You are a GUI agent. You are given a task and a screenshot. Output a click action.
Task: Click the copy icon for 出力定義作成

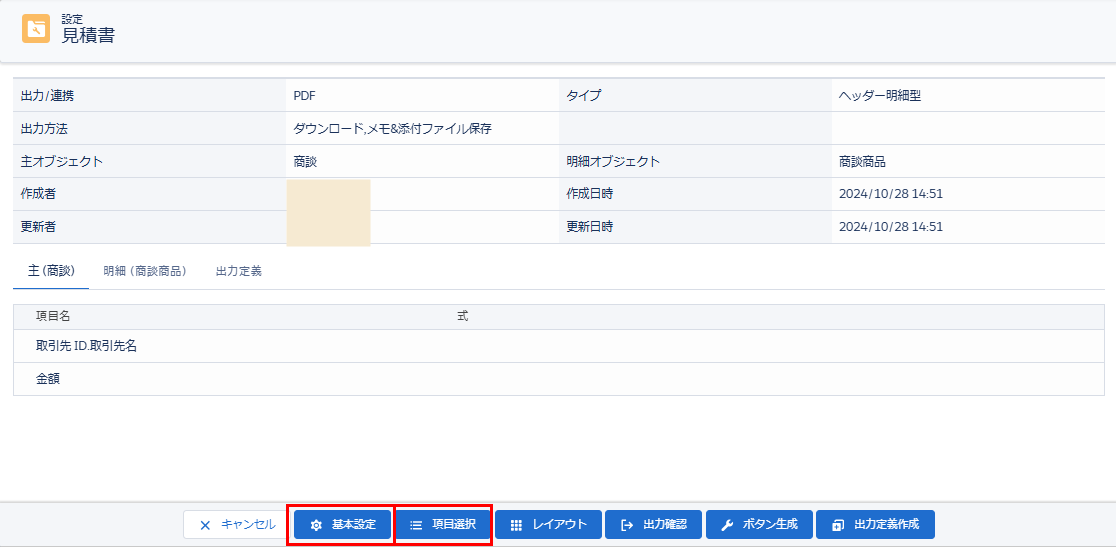coord(837,525)
